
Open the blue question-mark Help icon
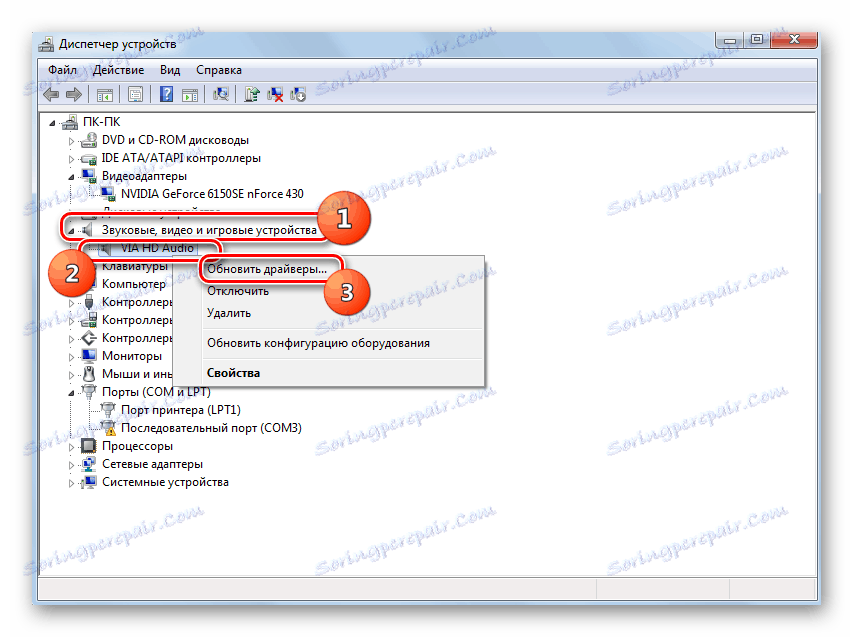click(166, 94)
